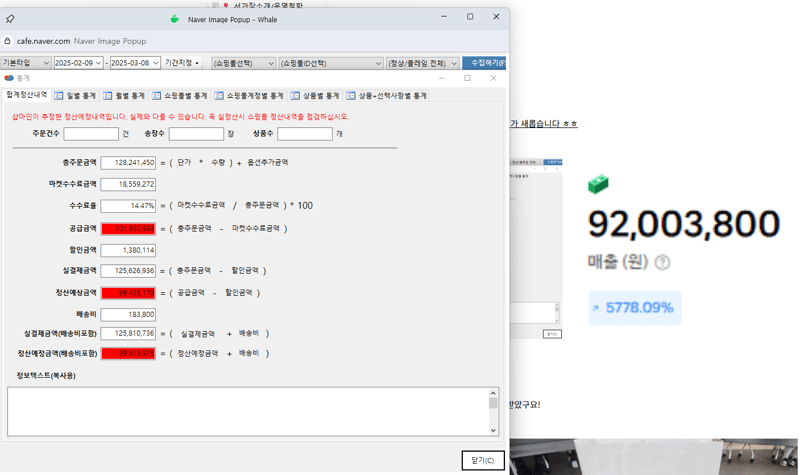Close the inner 통계 window
This screenshot has width=800, height=475.
(493, 78)
